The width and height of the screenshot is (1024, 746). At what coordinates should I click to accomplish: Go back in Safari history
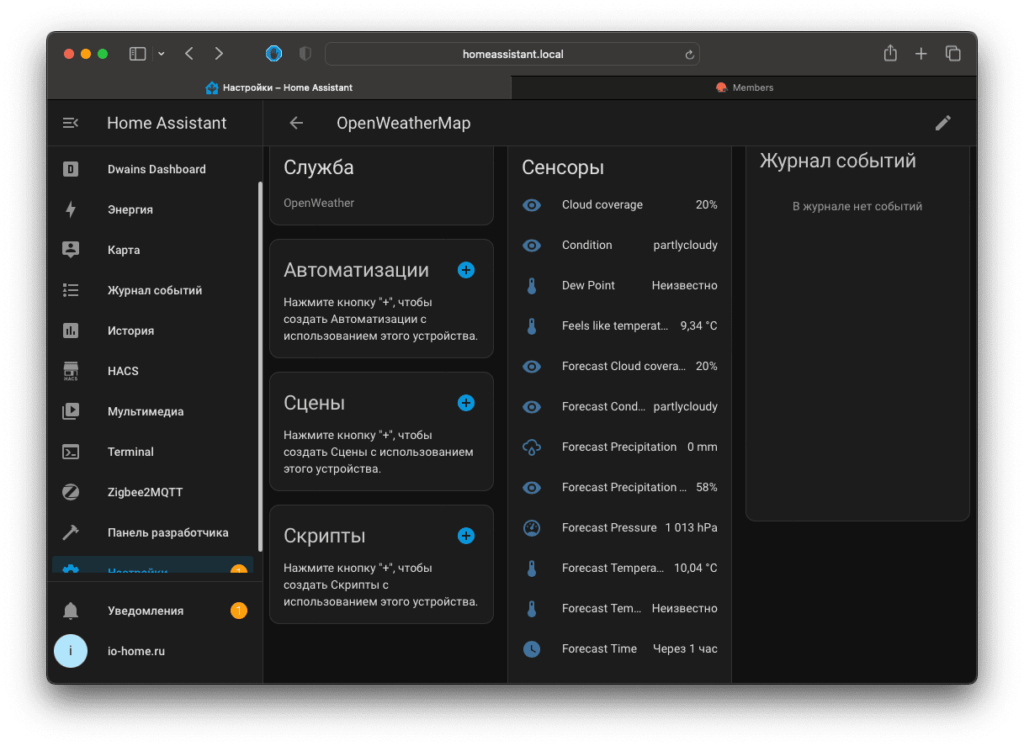pos(189,54)
